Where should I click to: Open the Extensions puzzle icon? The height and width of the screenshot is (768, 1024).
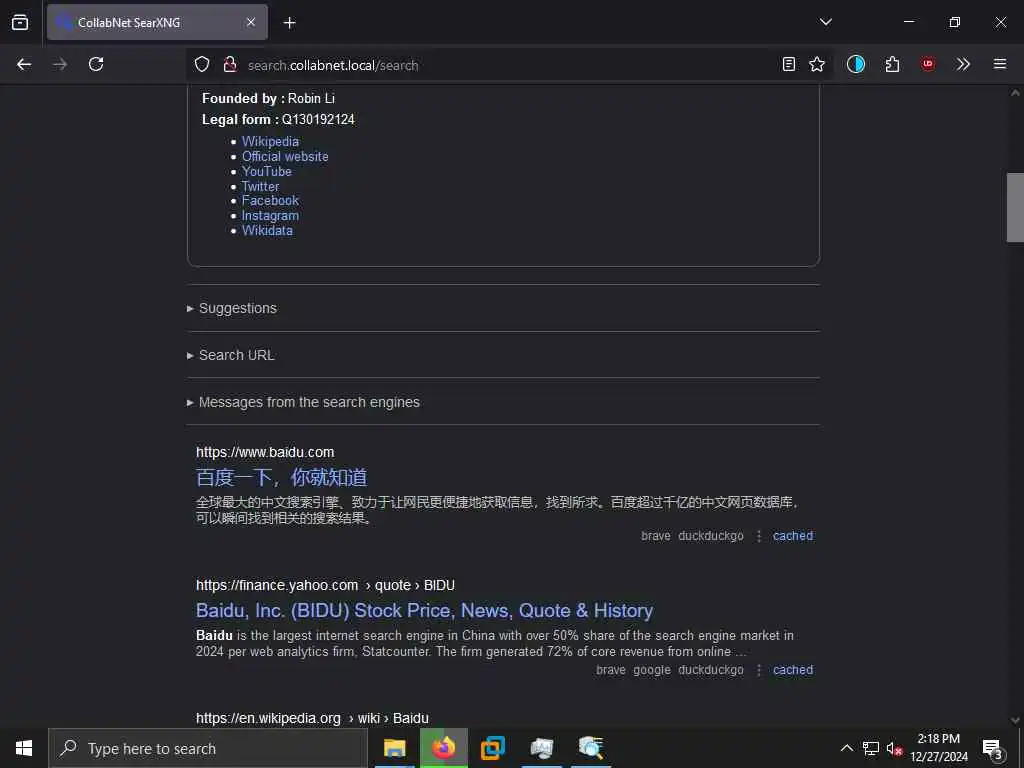(x=892, y=64)
